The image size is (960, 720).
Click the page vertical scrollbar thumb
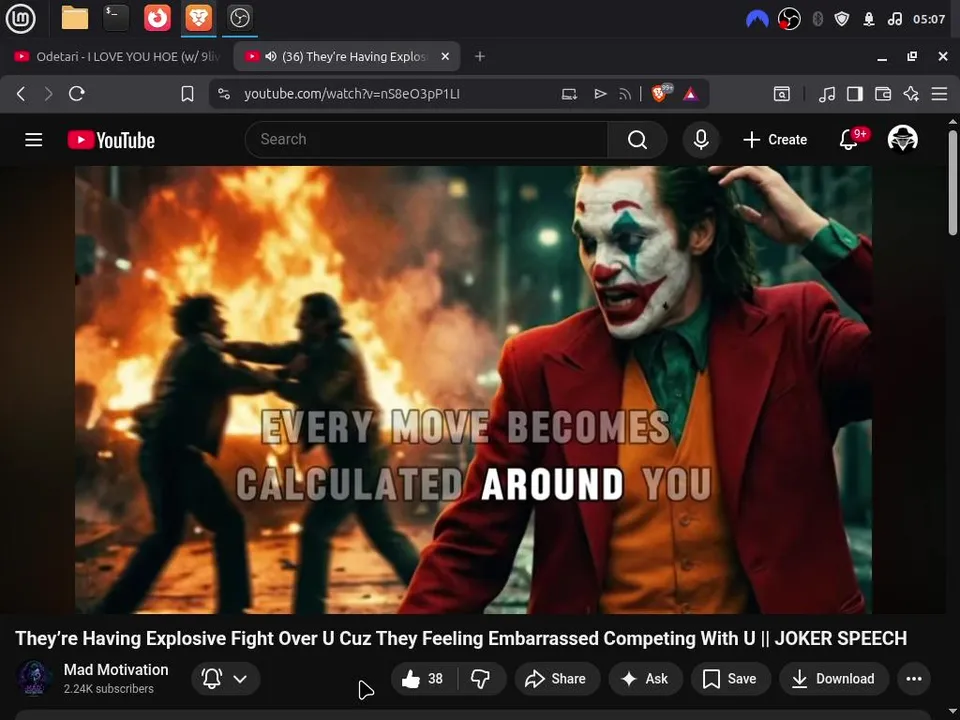point(953,182)
